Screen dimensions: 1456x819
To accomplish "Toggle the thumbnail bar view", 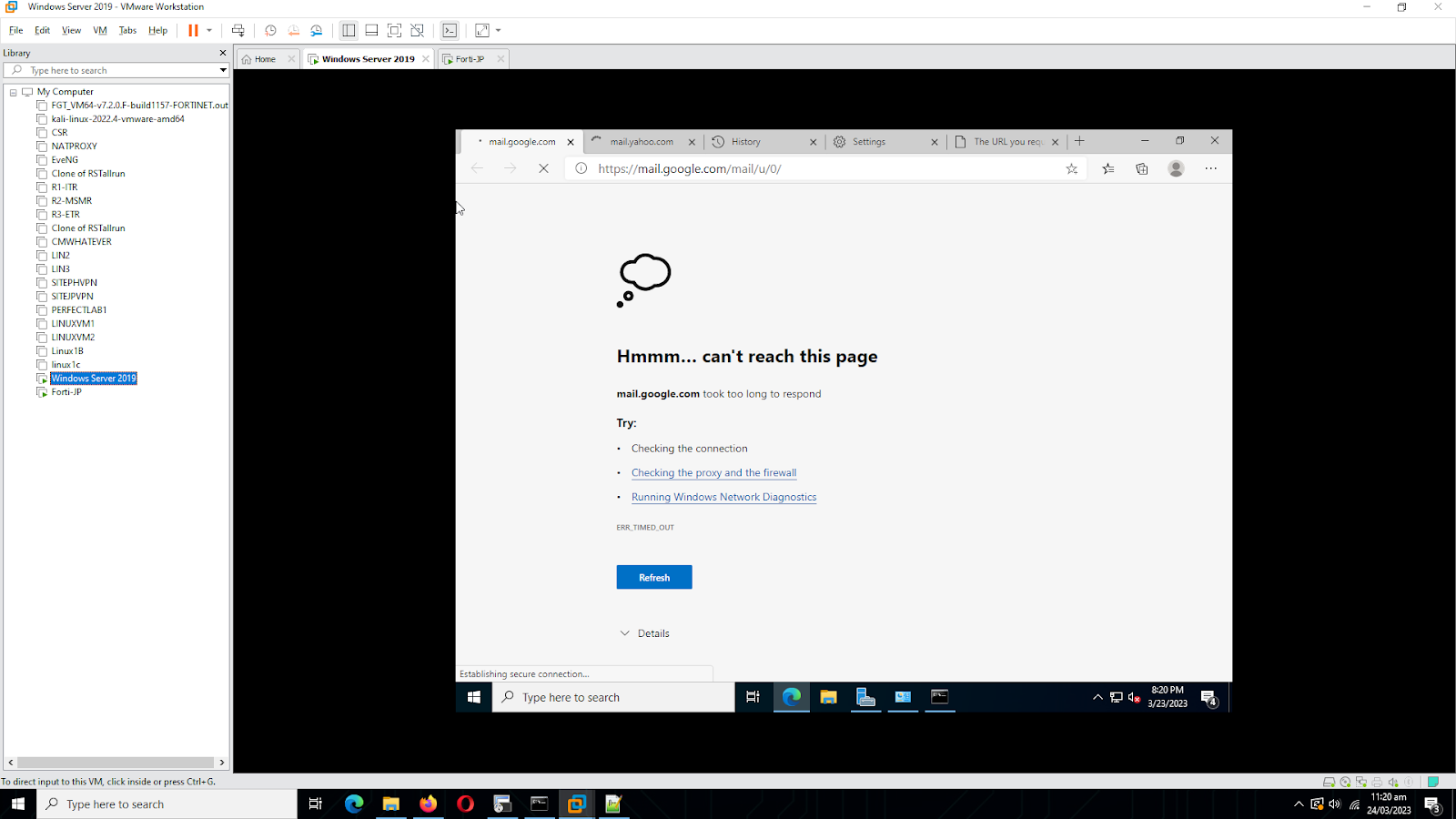I will coord(371,30).
